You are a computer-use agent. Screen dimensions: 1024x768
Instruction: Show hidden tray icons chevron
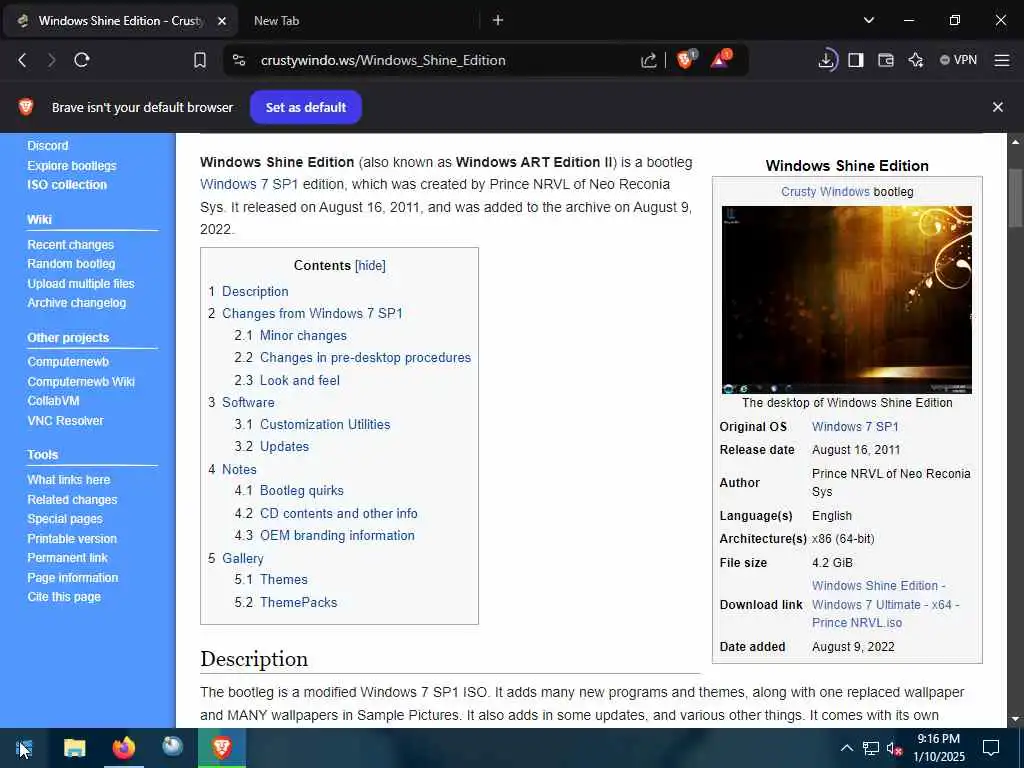(x=846, y=748)
